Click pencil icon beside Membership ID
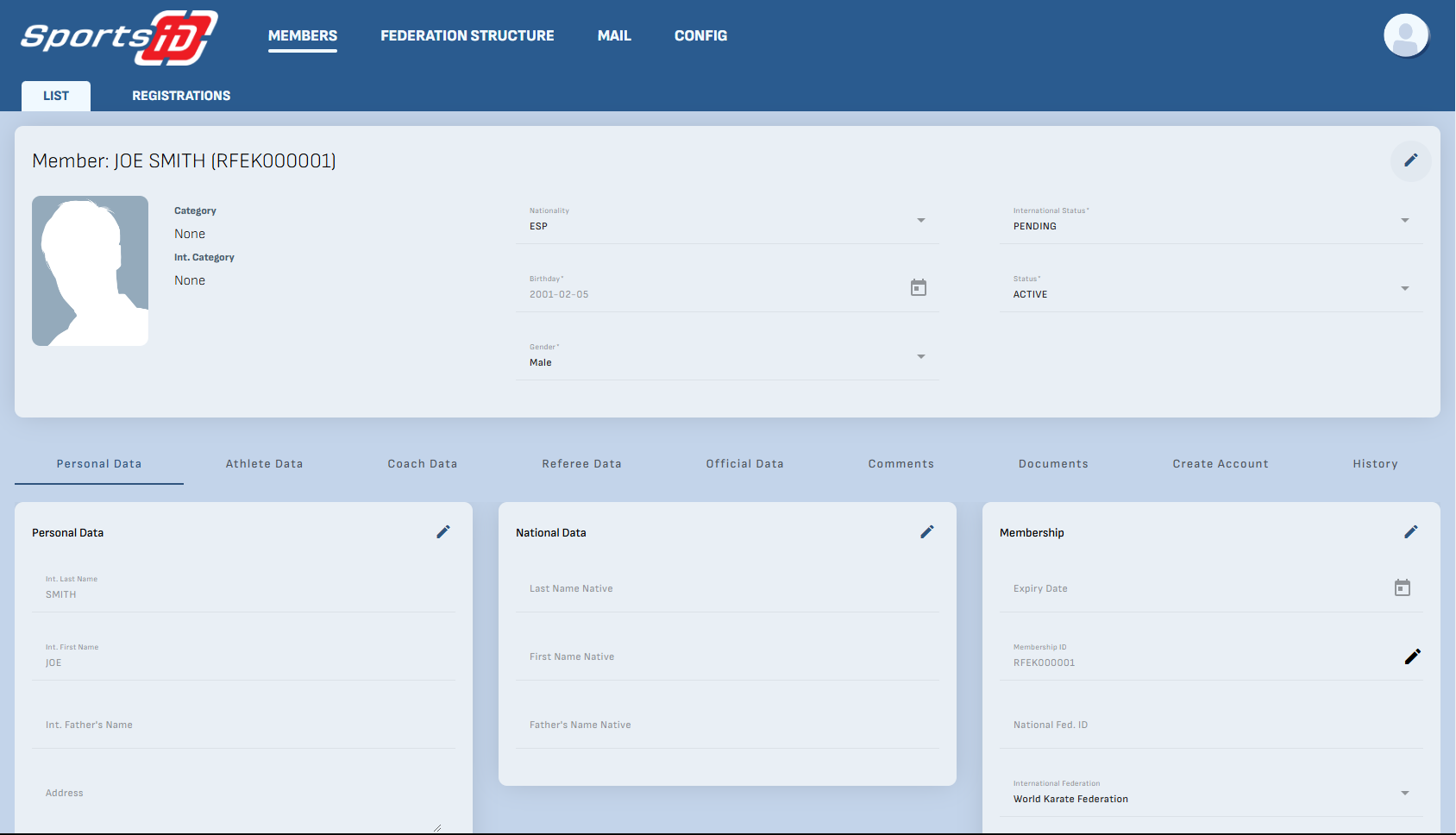Screen dimensions: 1456x835 [1412, 656]
